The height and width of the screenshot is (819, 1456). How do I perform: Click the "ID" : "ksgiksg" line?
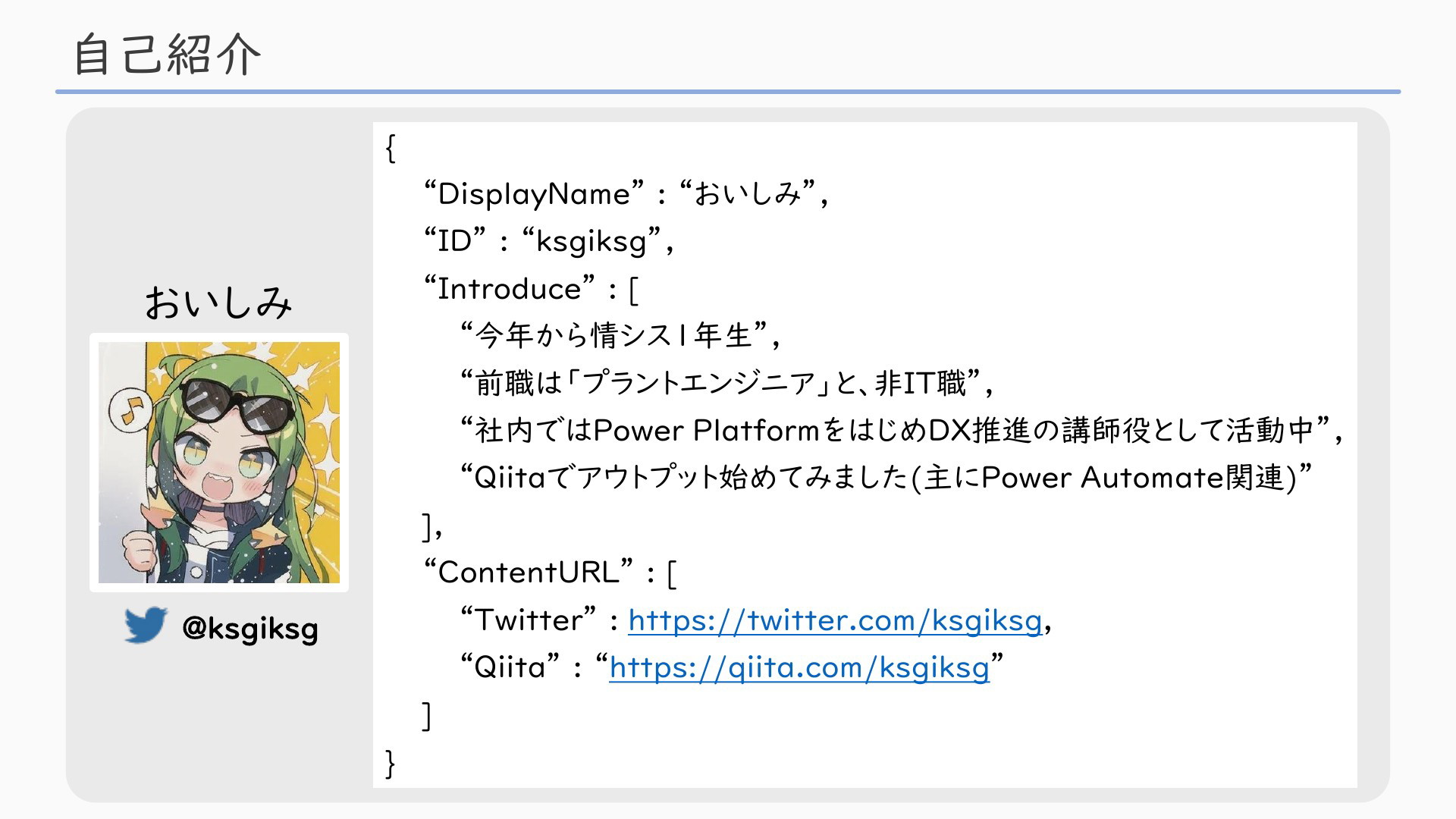(549, 242)
